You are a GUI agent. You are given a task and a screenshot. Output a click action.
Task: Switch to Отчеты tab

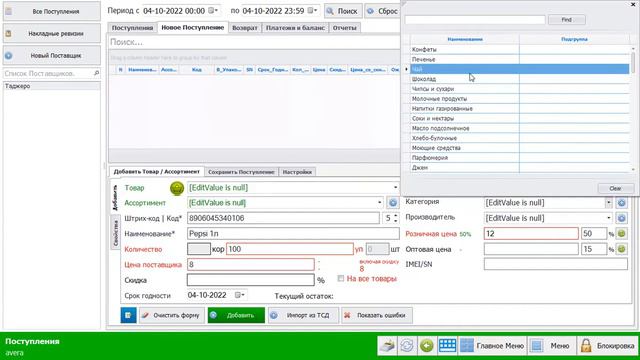coord(344,28)
